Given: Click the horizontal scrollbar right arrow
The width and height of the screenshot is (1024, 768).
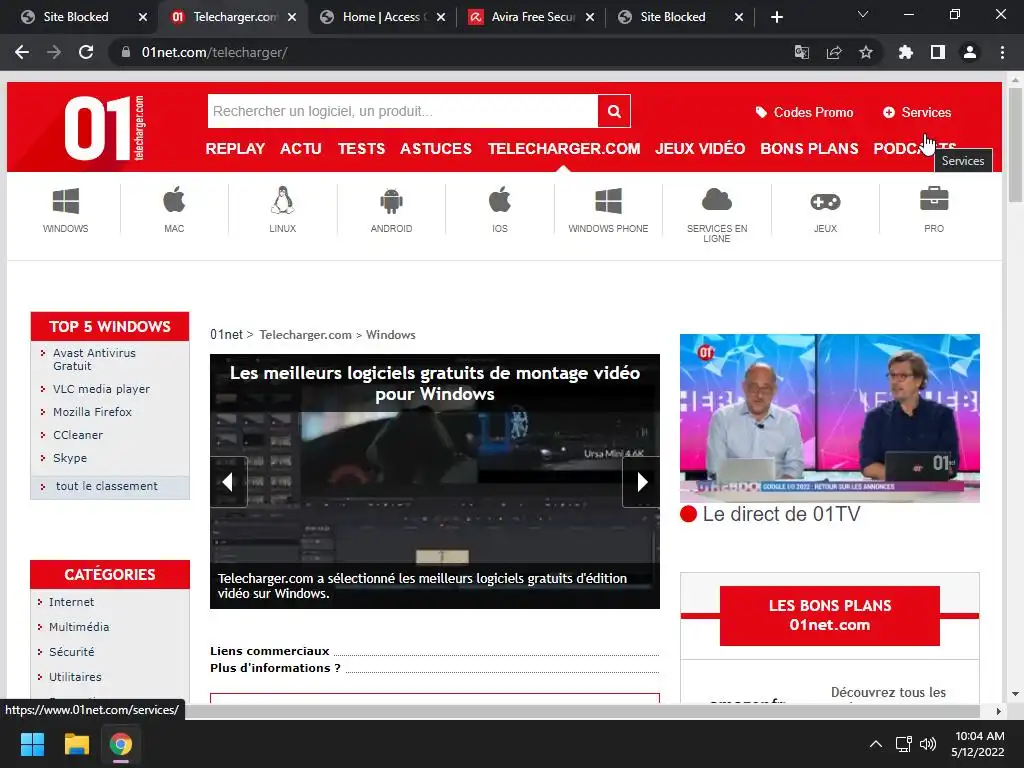Looking at the screenshot, I should [x=999, y=711].
